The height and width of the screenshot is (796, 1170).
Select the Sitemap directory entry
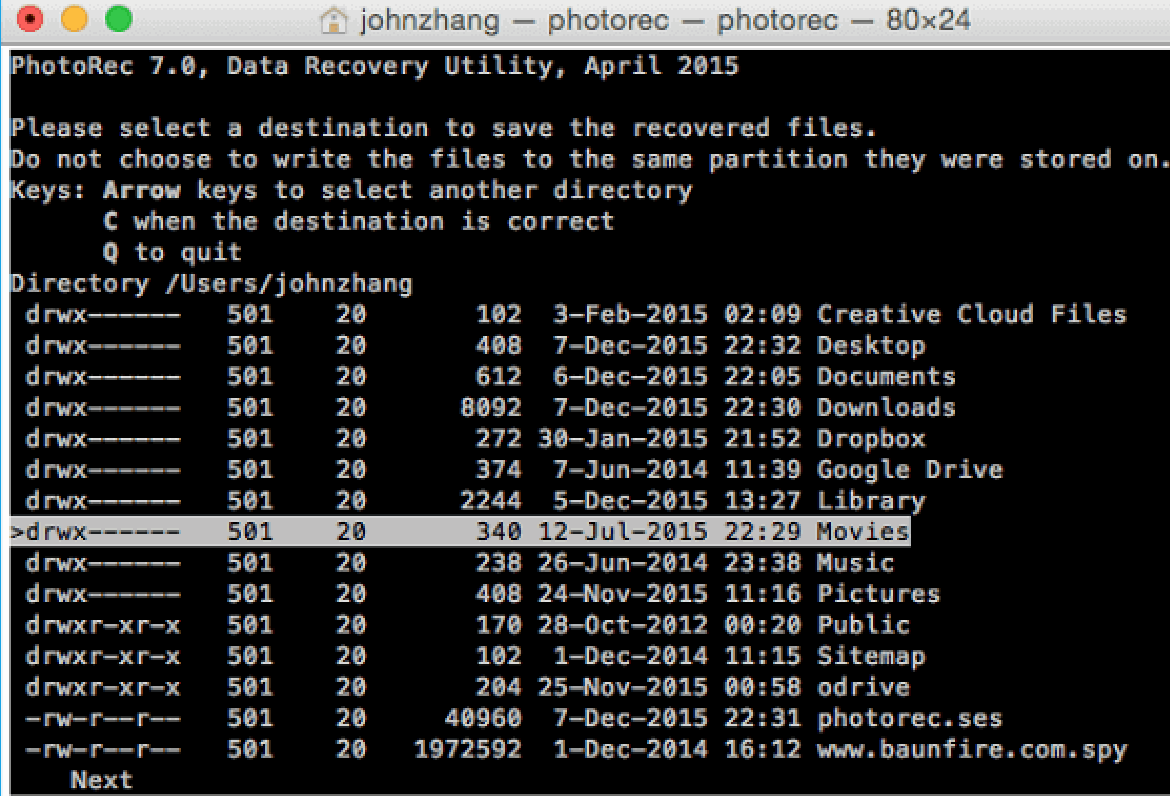870,655
